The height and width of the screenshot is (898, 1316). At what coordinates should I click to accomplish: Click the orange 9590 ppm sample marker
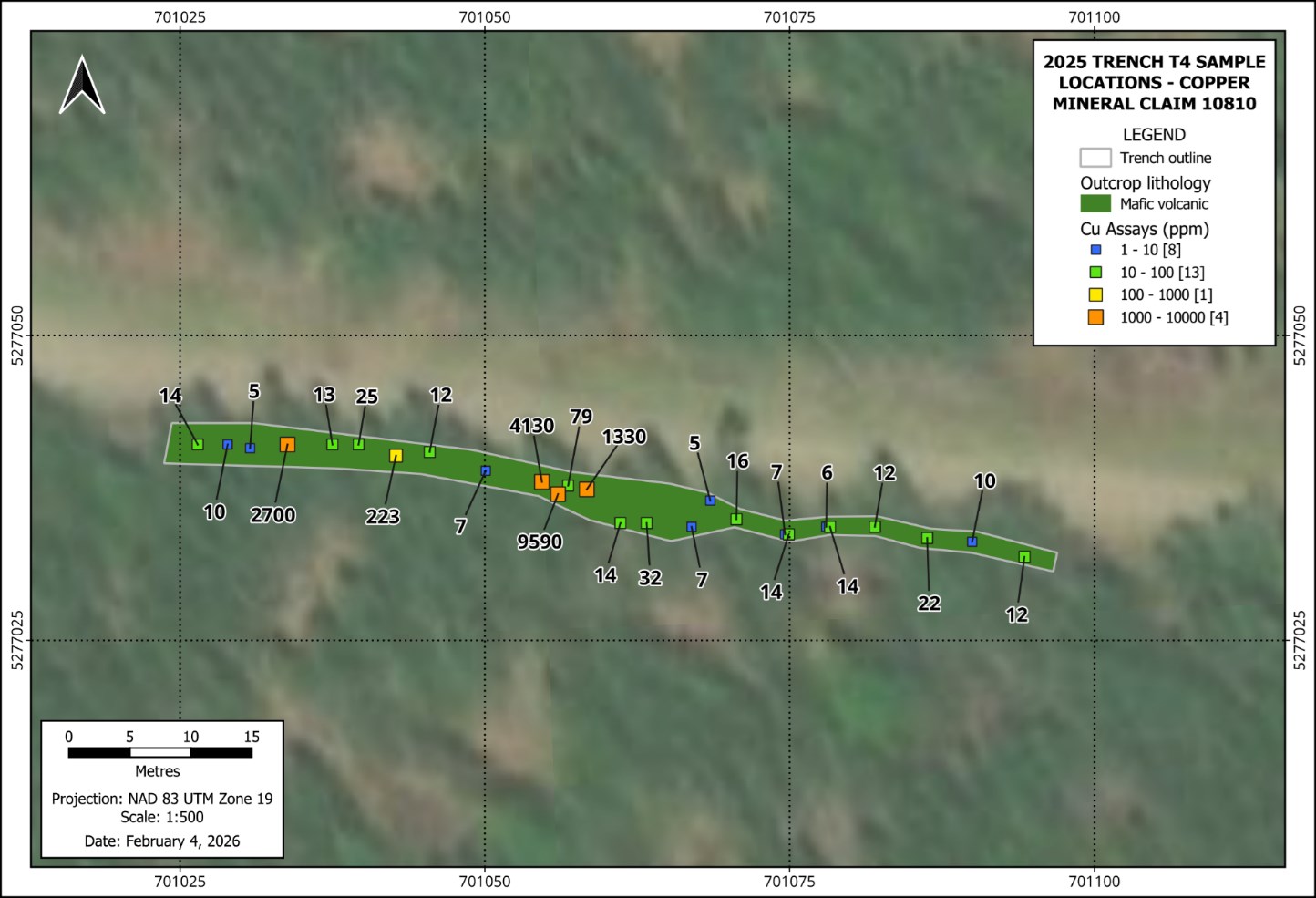[558, 494]
